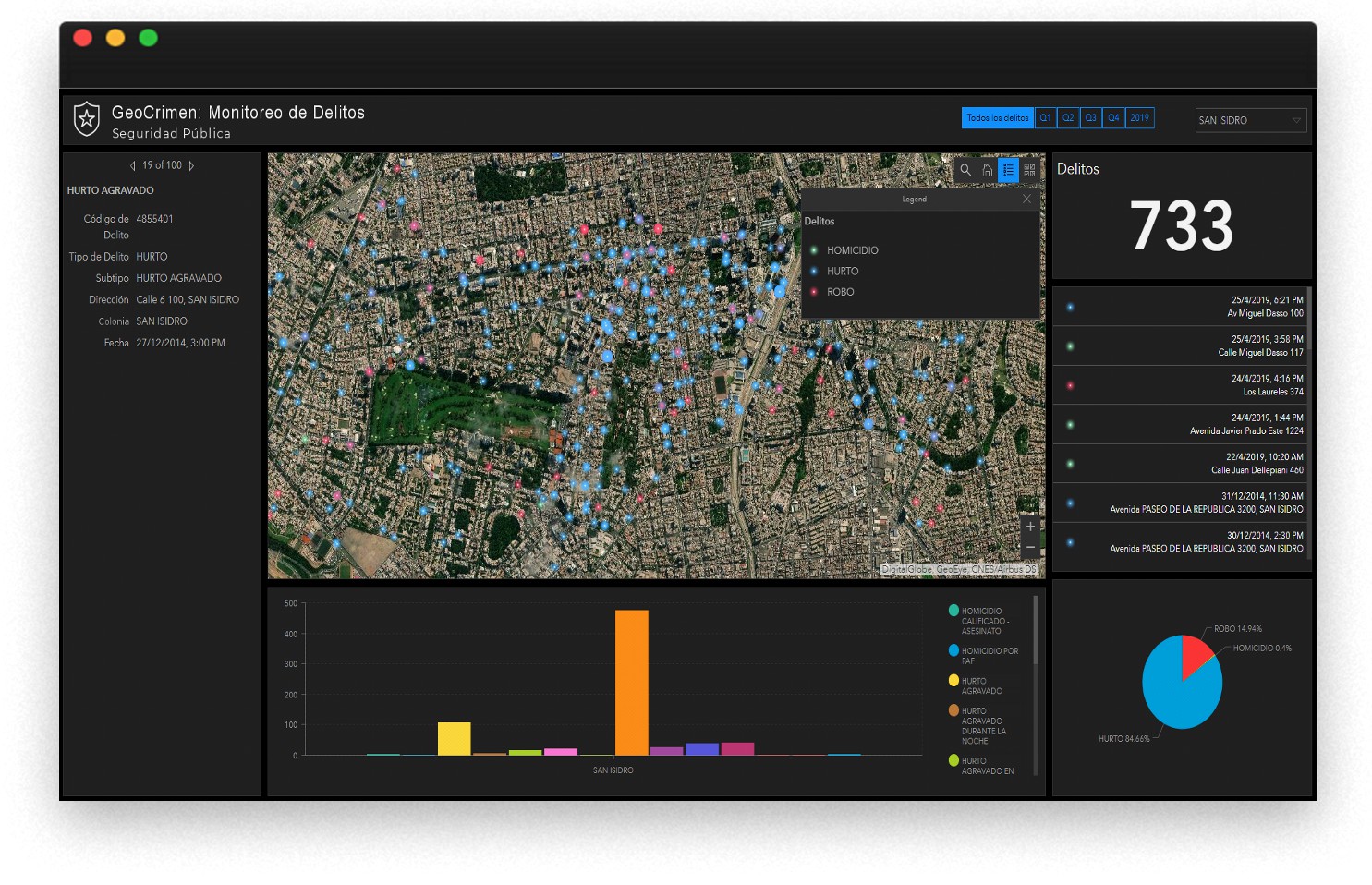This screenshot has width=1372, height=885.
Task: Open the basemap gallery grid icon
Action: (1029, 170)
